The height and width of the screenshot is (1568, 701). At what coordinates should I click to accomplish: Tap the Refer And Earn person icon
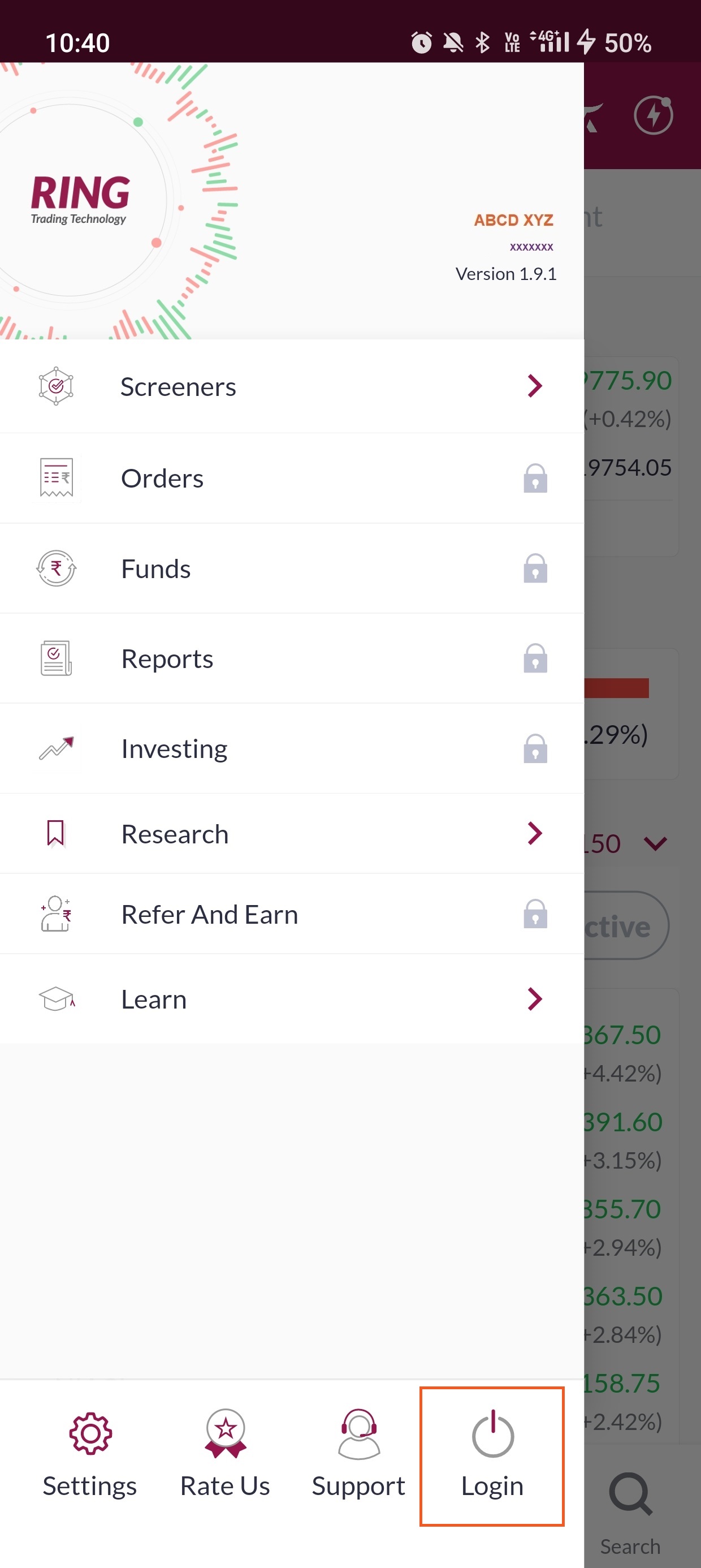(x=56, y=914)
